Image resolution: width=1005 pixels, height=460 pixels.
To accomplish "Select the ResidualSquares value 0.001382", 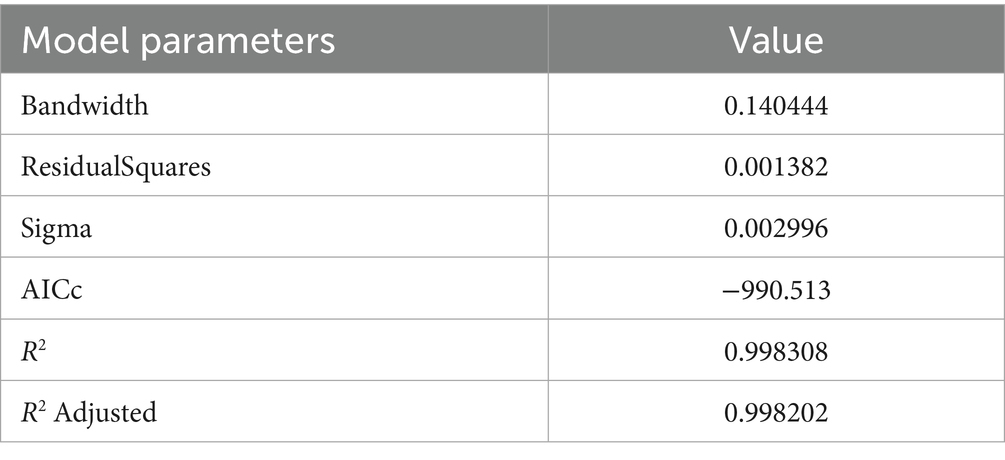I will coord(775,166).
